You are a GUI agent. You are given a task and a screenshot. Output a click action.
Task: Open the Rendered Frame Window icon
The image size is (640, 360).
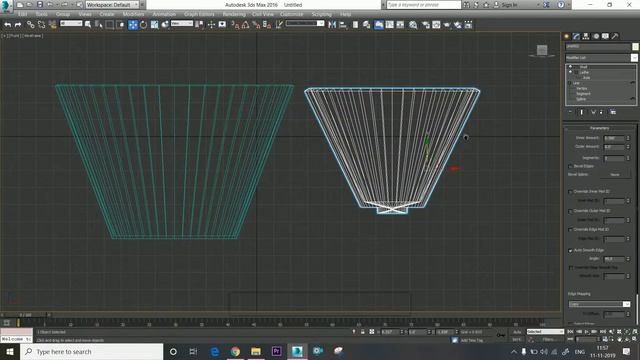436,25
